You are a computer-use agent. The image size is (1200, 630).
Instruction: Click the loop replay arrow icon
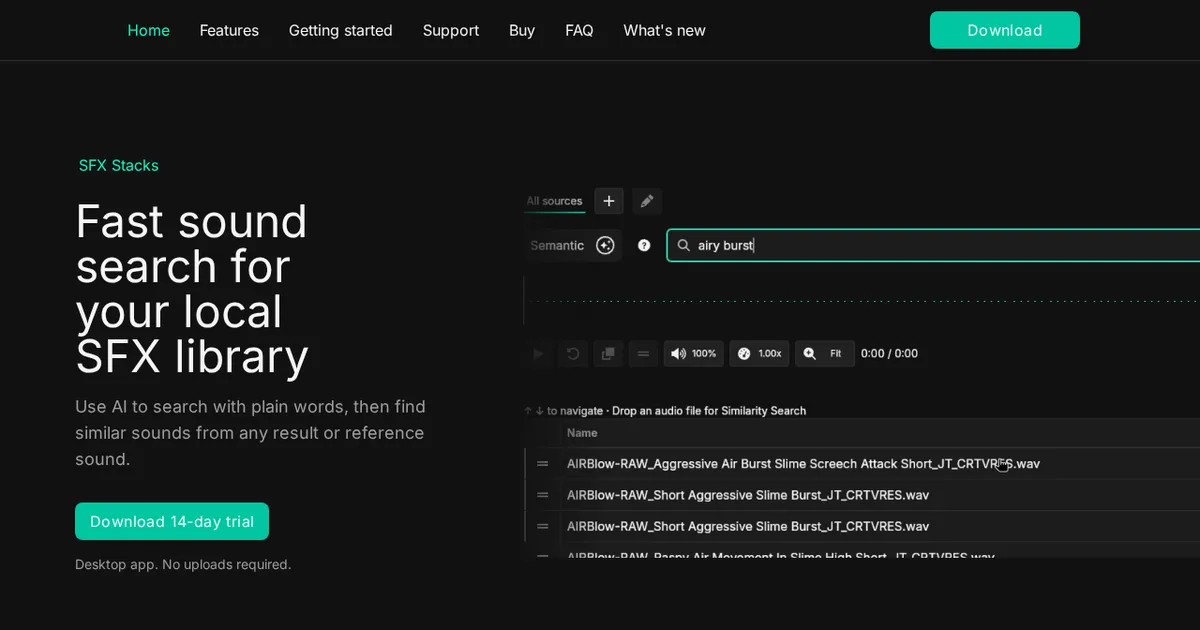click(x=573, y=353)
